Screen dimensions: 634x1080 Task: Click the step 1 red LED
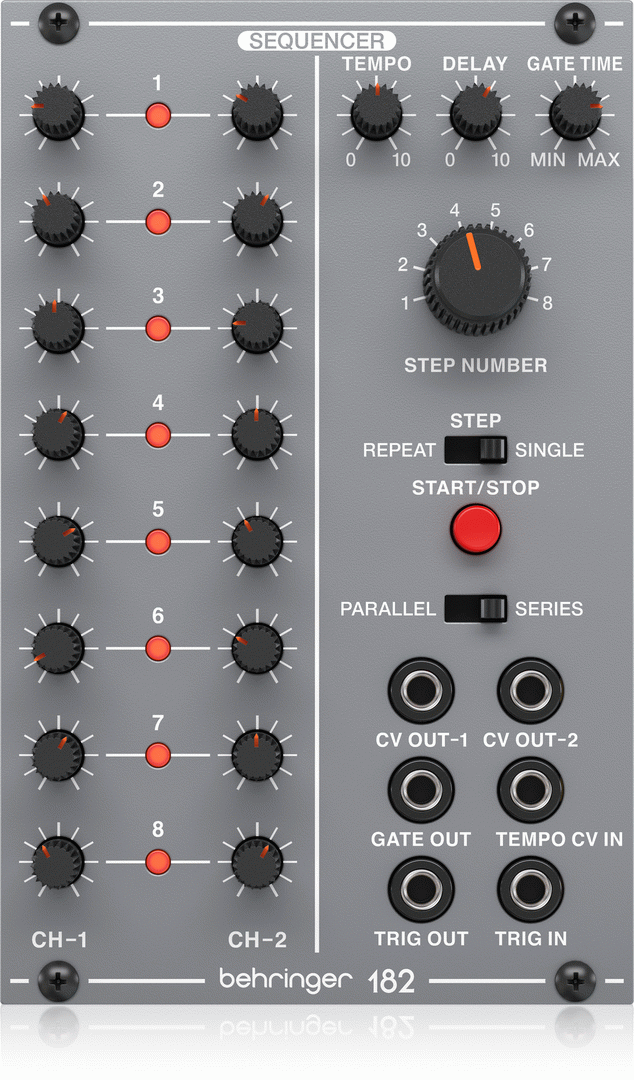click(x=158, y=115)
